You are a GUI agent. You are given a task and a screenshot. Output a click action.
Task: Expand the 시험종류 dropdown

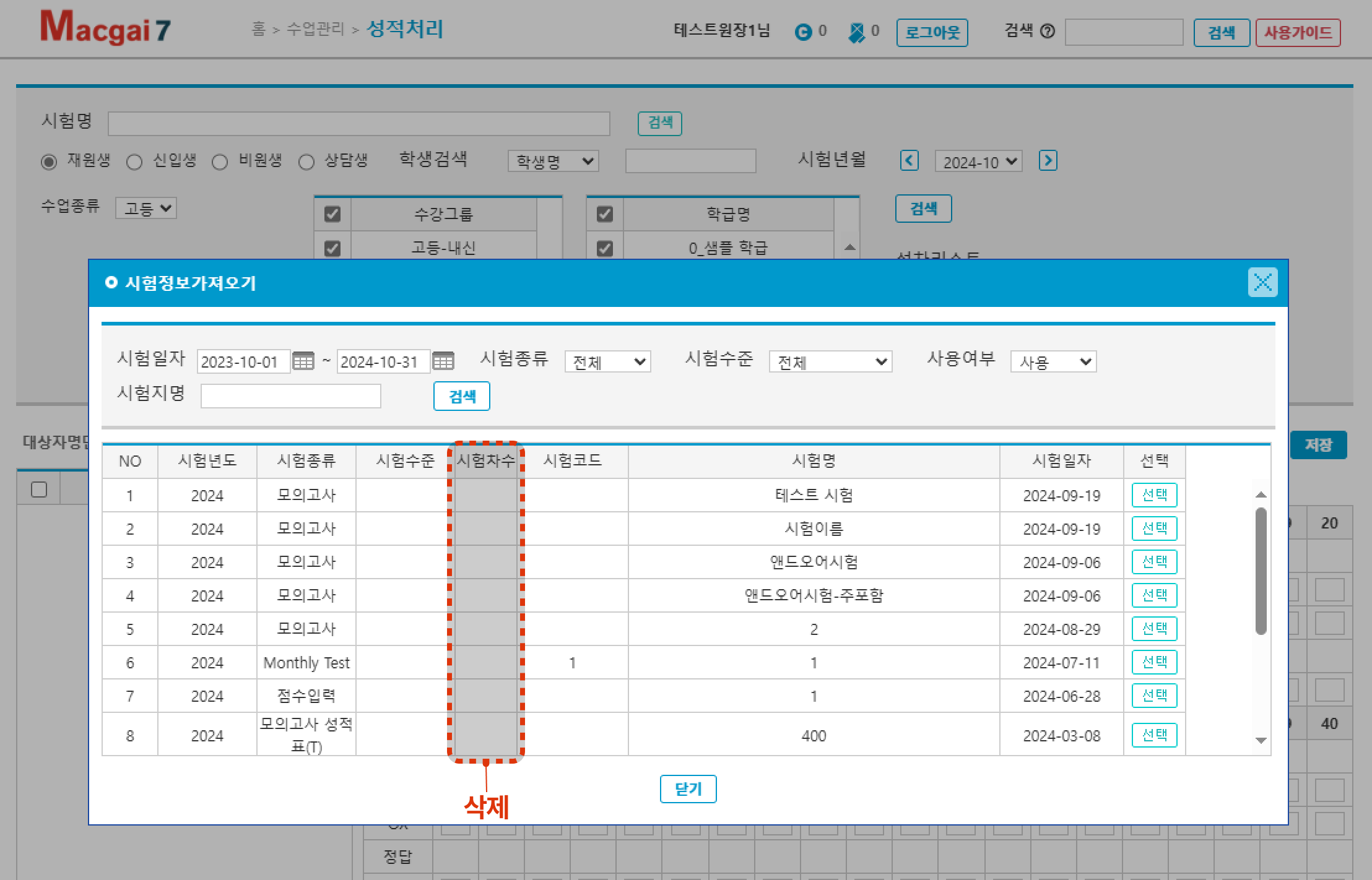point(607,361)
